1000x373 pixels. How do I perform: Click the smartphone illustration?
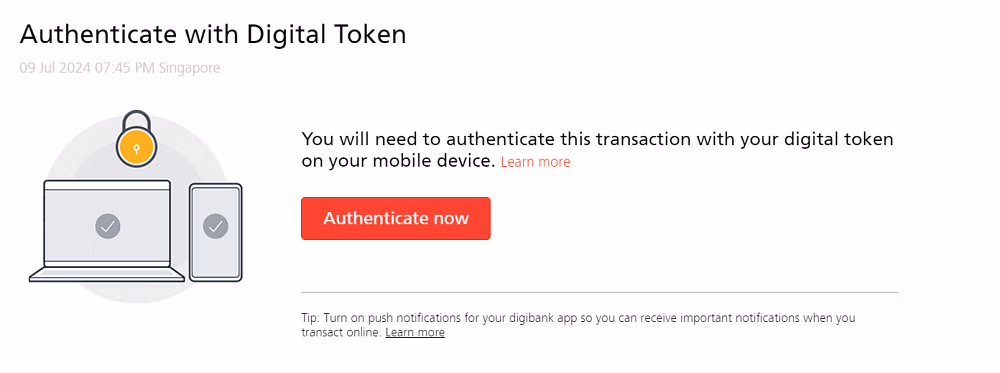click(x=216, y=232)
